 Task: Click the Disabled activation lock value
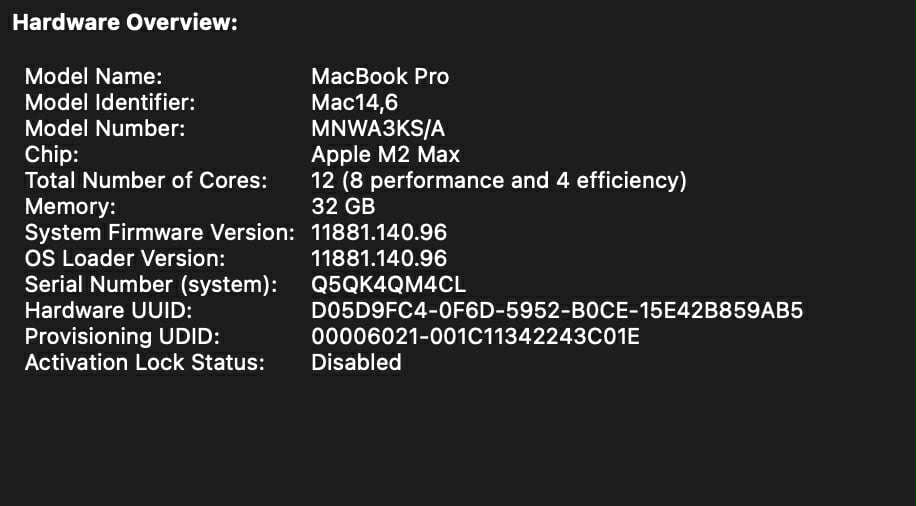pyautogui.click(x=356, y=362)
